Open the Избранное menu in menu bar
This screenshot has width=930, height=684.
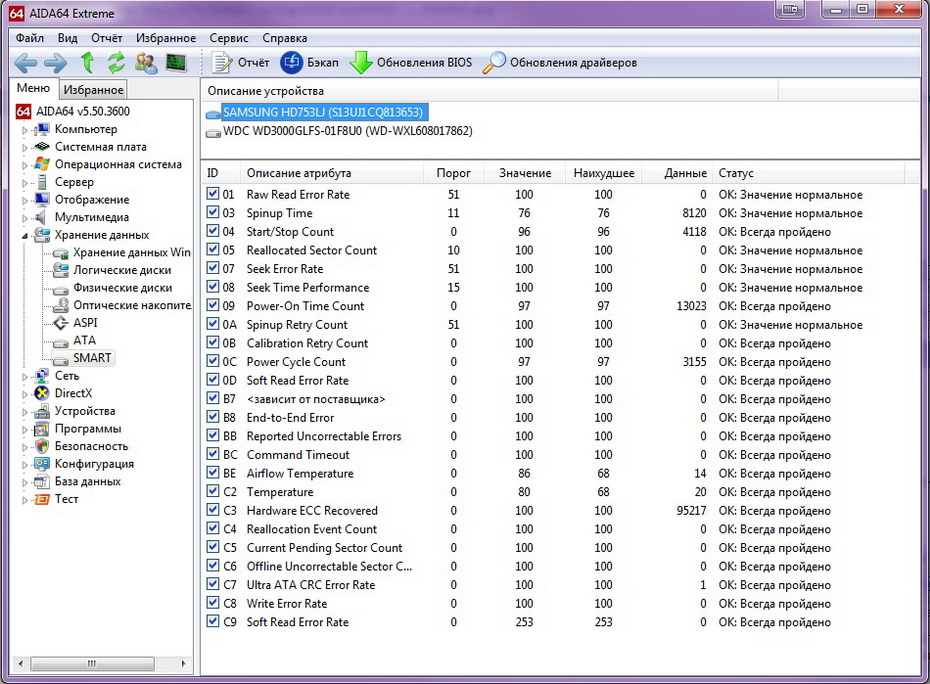pyautogui.click(x=166, y=38)
